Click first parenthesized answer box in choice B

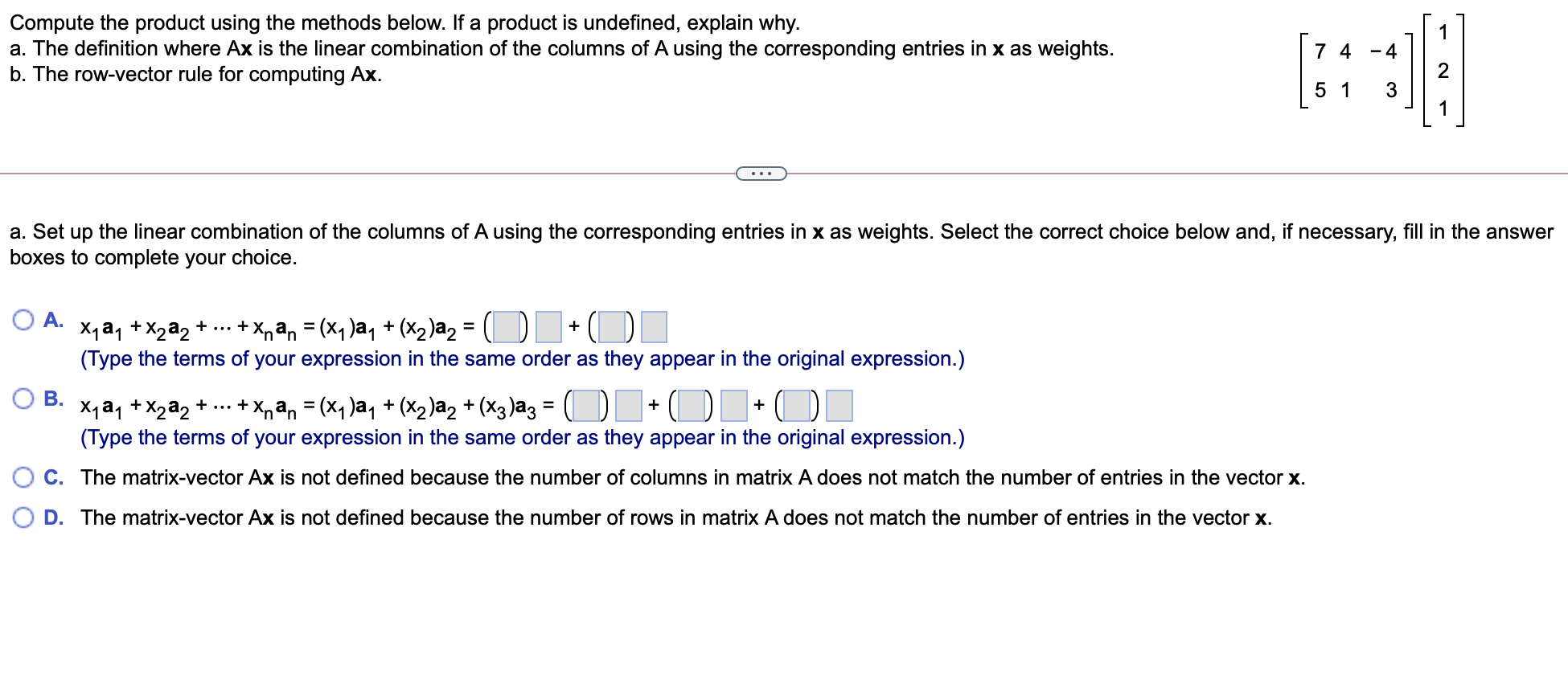pyautogui.click(x=588, y=406)
